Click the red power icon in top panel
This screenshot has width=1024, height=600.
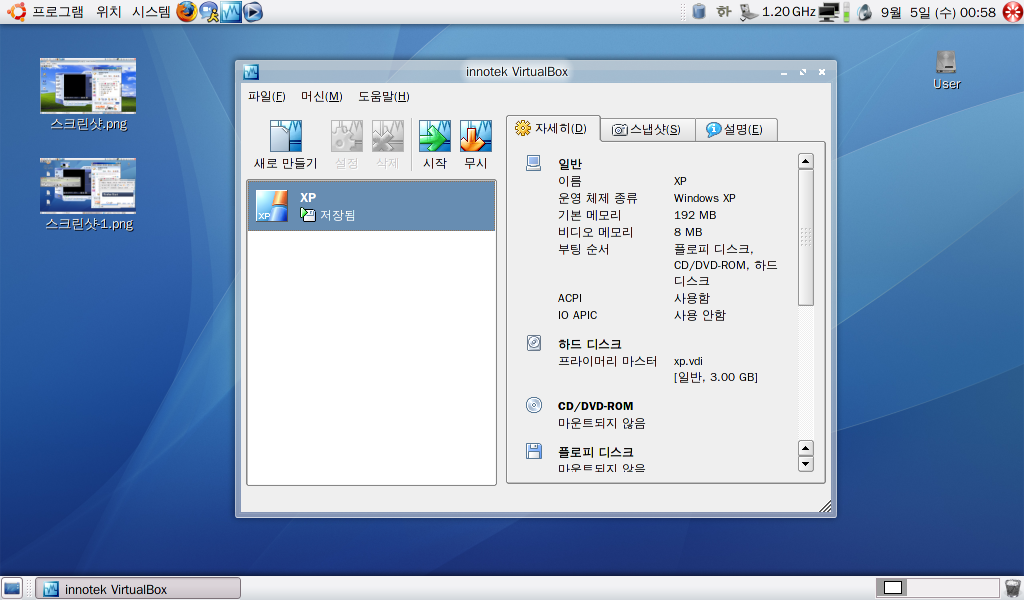[x=1013, y=12]
